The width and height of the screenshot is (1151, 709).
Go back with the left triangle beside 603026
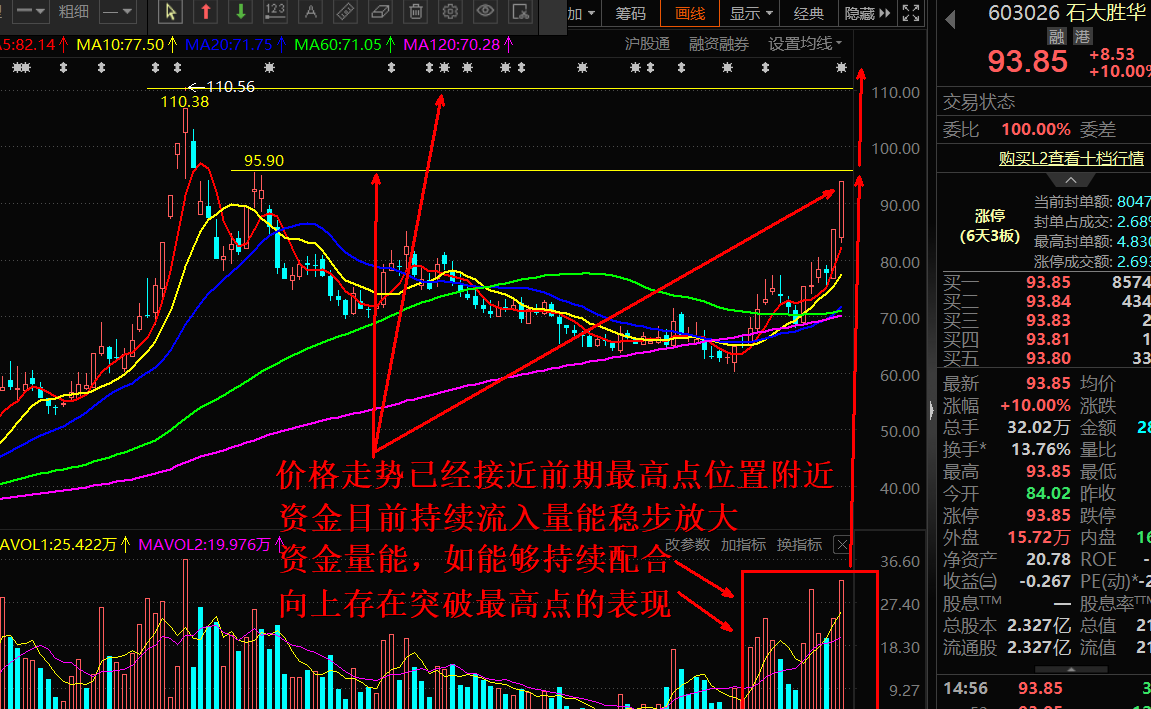point(951,20)
